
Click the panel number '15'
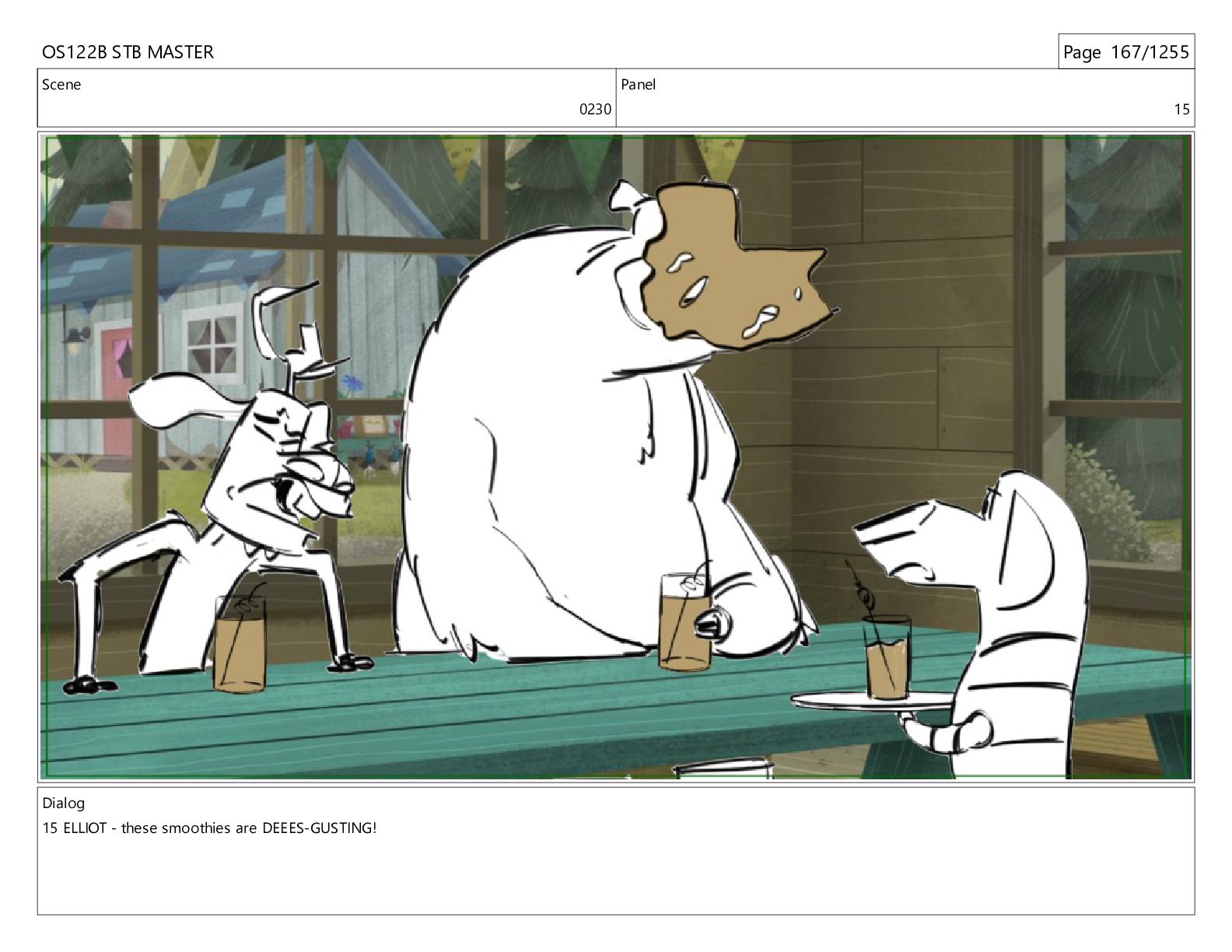click(1181, 110)
